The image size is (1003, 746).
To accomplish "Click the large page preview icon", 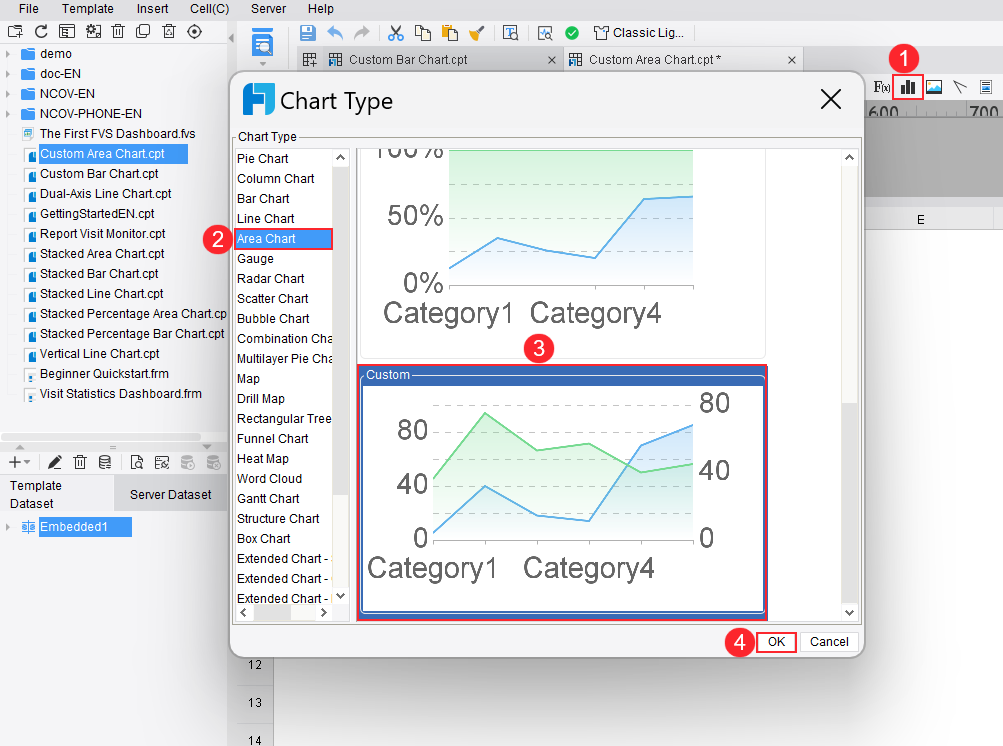I will (x=262, y=44).
